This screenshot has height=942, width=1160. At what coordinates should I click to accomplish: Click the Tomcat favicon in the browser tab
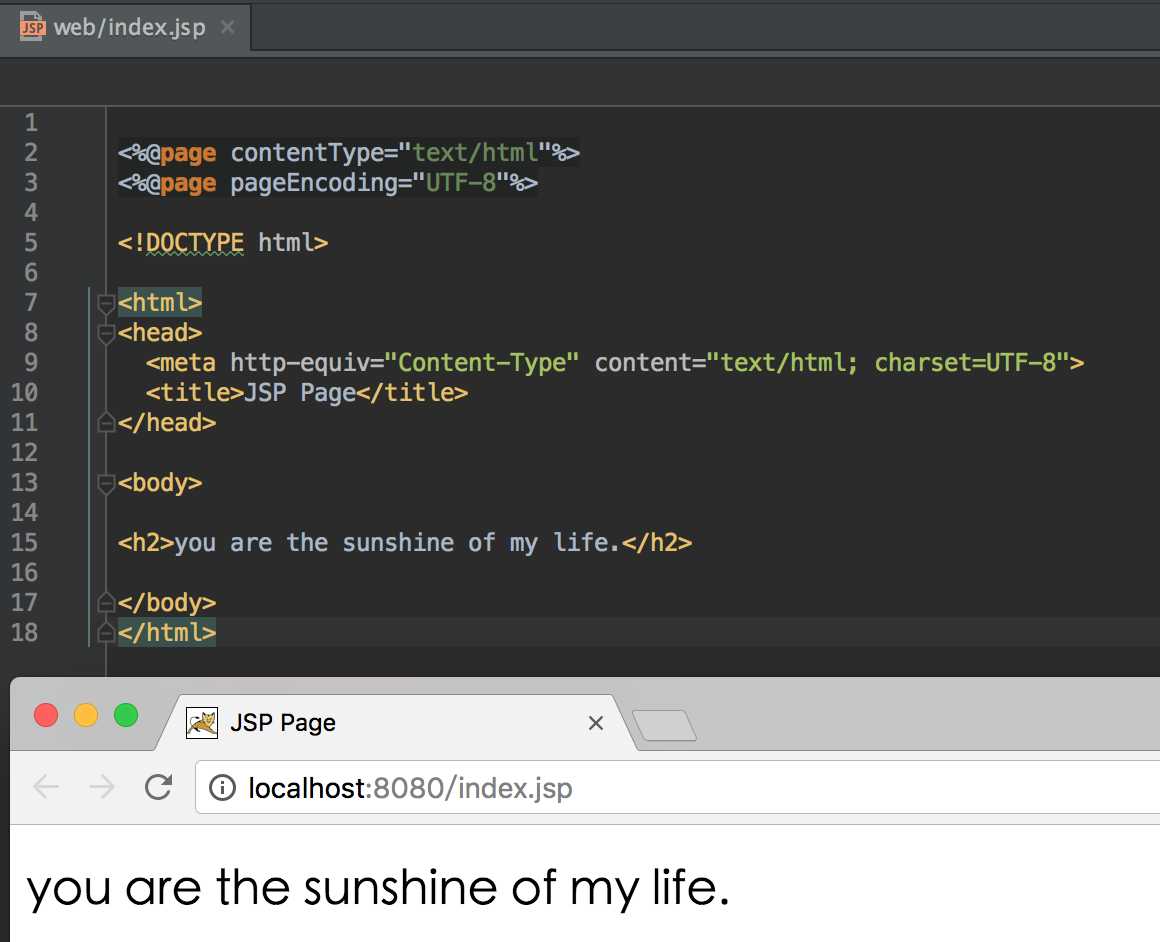click(x=202, y=722)
